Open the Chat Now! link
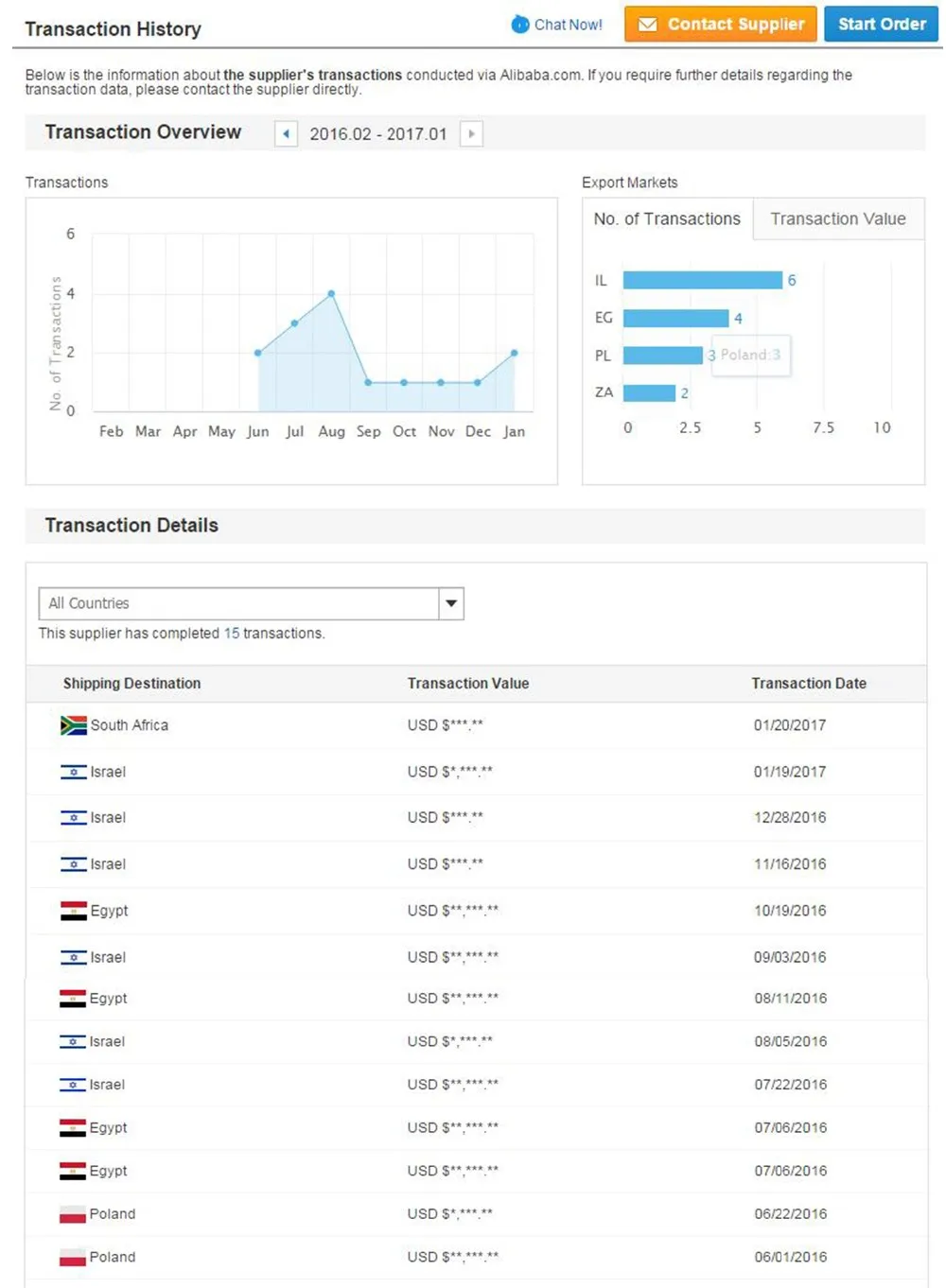Image resolution: width=946 pixels, height=1288 pixels. click(x=568, y=25)
